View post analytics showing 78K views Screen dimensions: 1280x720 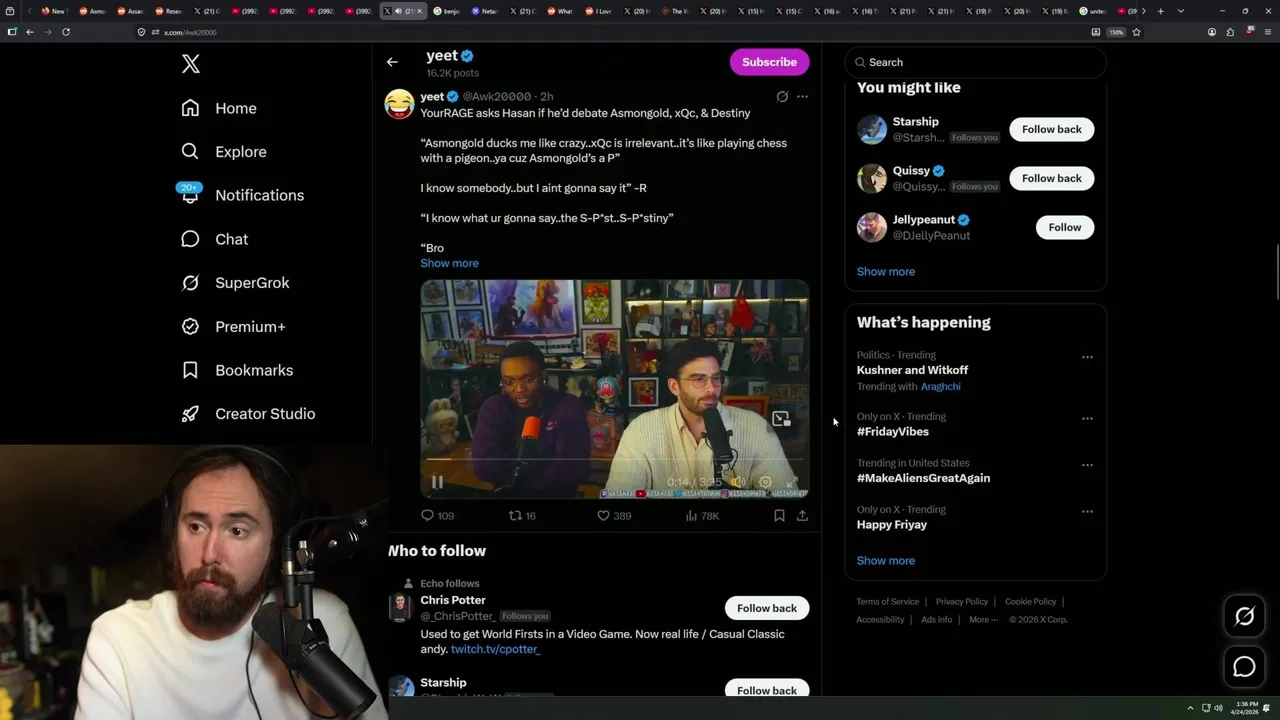click(x=702, y=516)
